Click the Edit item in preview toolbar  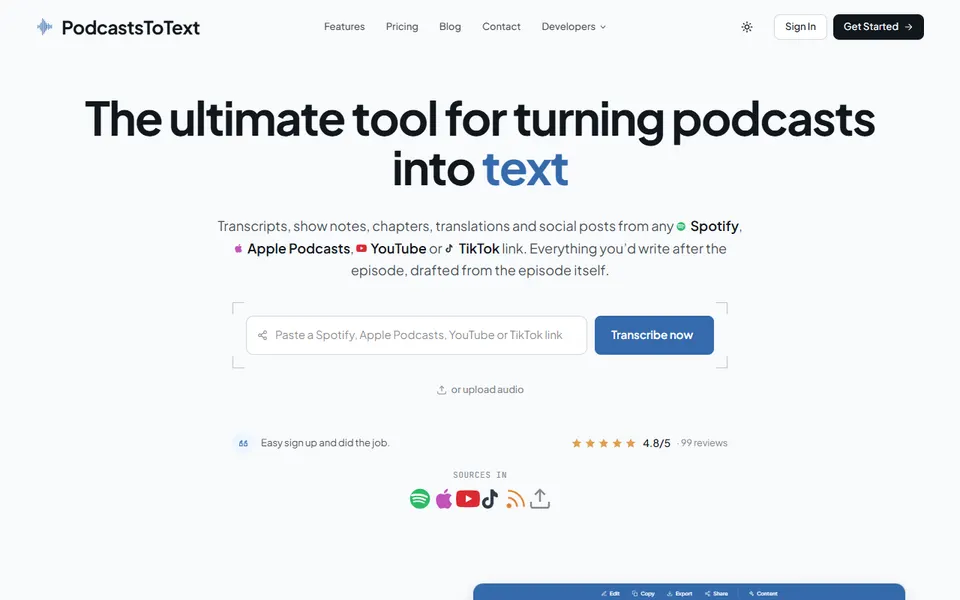coord(610,593)
